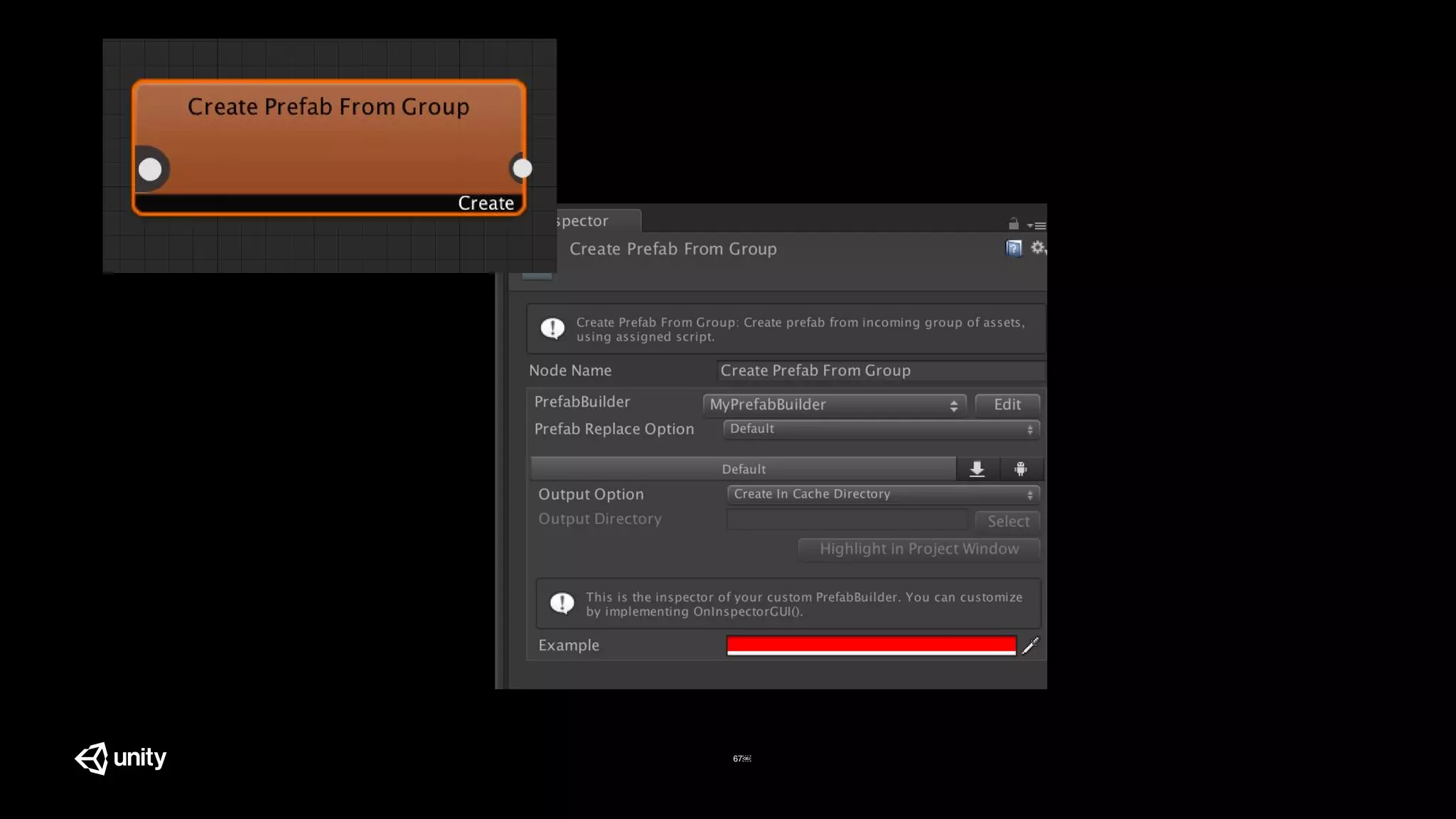The image size is (1456, 819).
Task: Select the standalone download platform icon tab
Action: click(x=977, y=469)
